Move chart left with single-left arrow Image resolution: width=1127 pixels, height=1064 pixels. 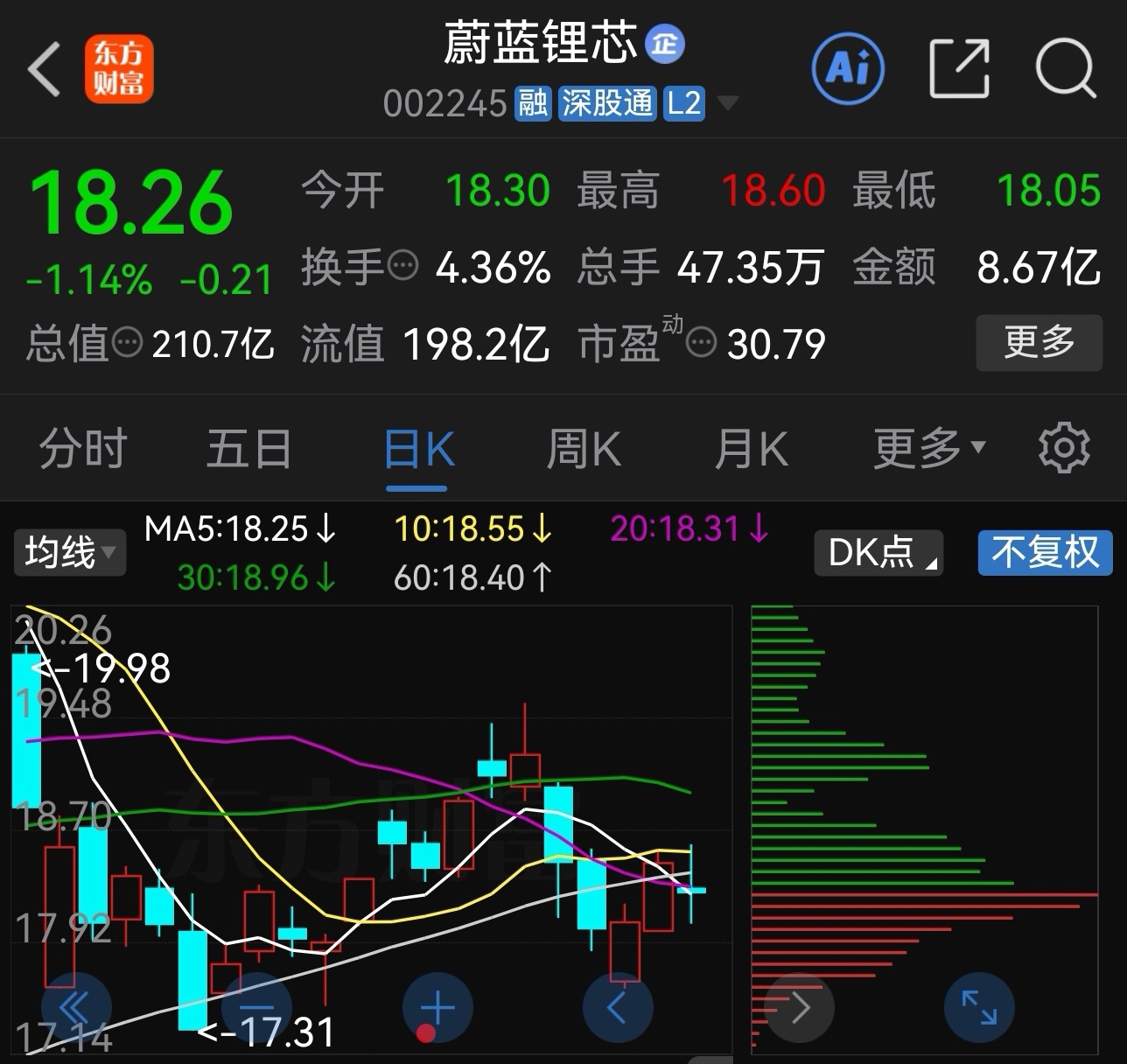tap(618, 1007)
